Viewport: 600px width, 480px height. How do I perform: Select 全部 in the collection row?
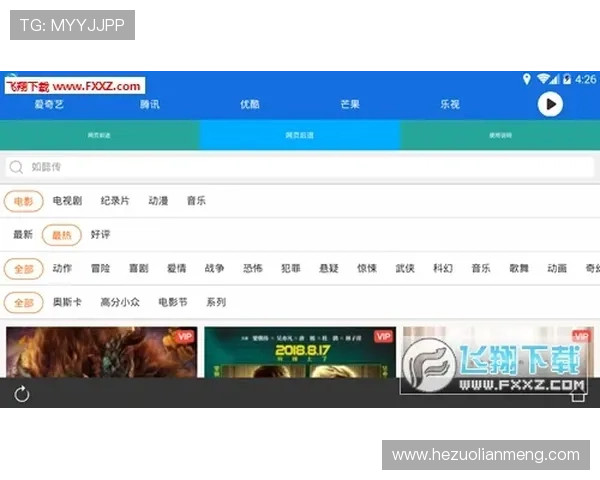click(23, 303)
